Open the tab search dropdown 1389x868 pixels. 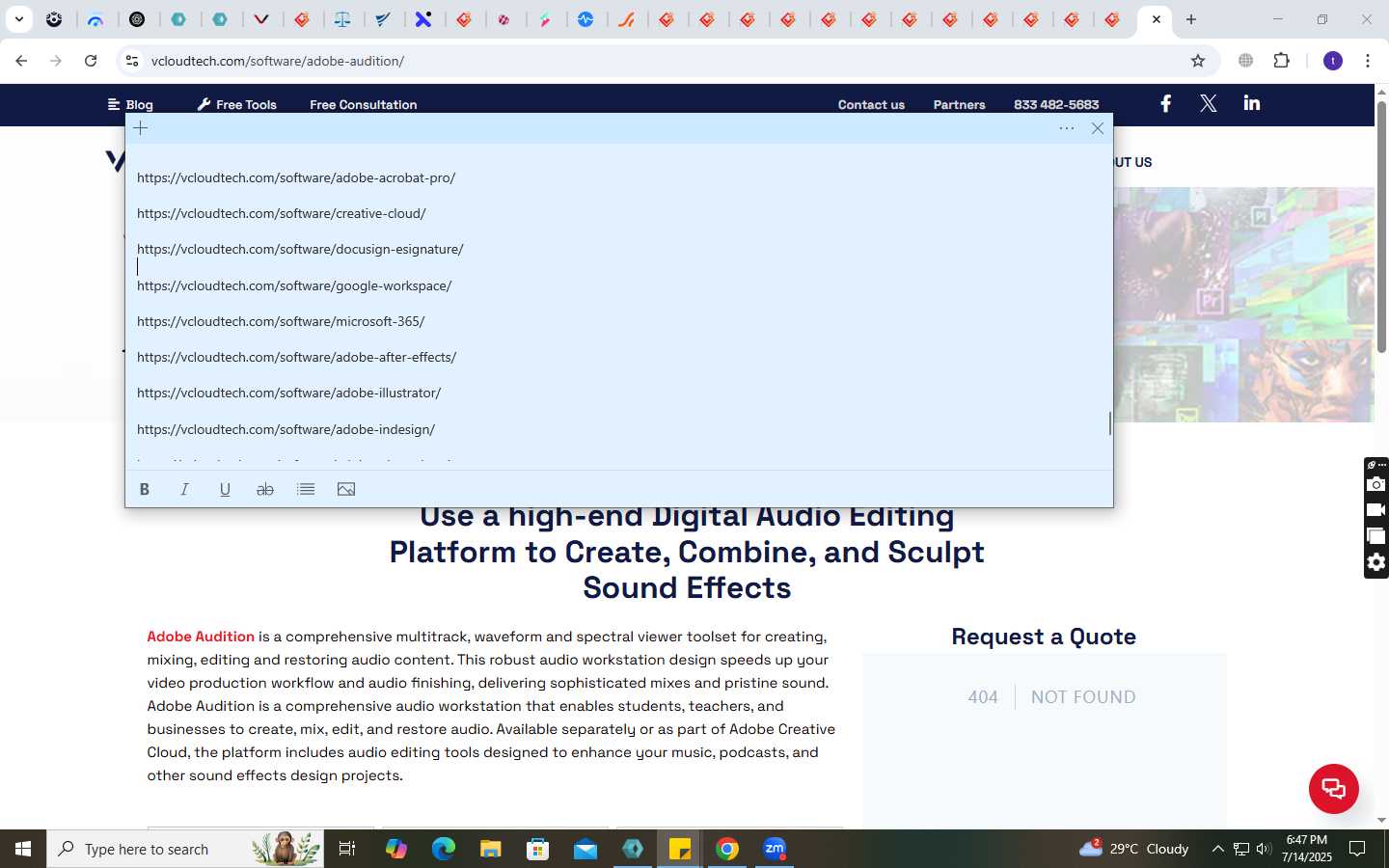point(18,19)
